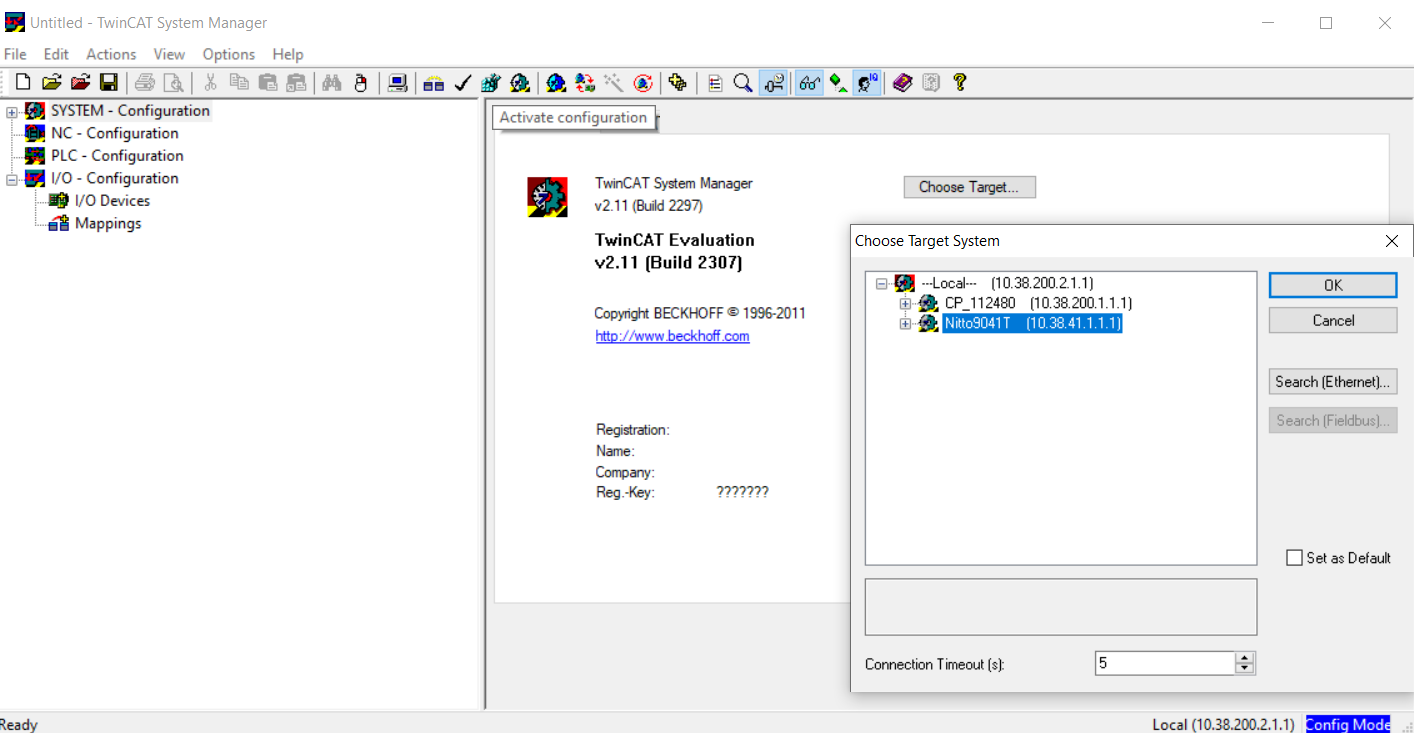Create a new configuration with New icon

tap(23, 83)
